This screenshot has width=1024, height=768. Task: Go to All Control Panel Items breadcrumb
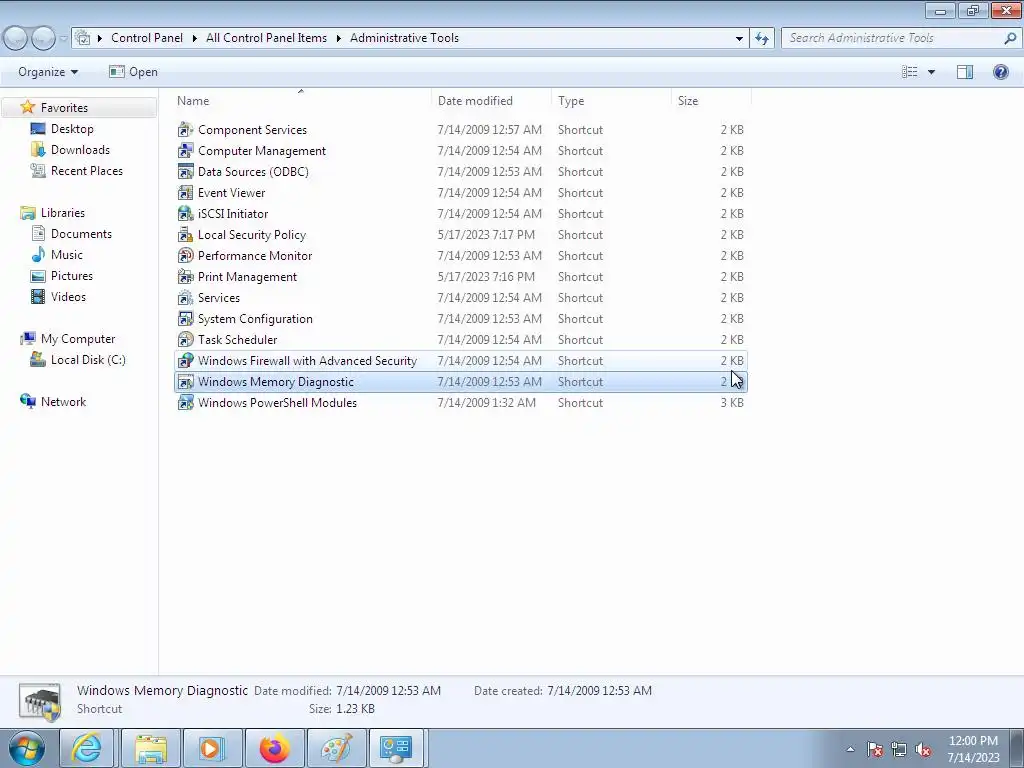click(266, 38)
